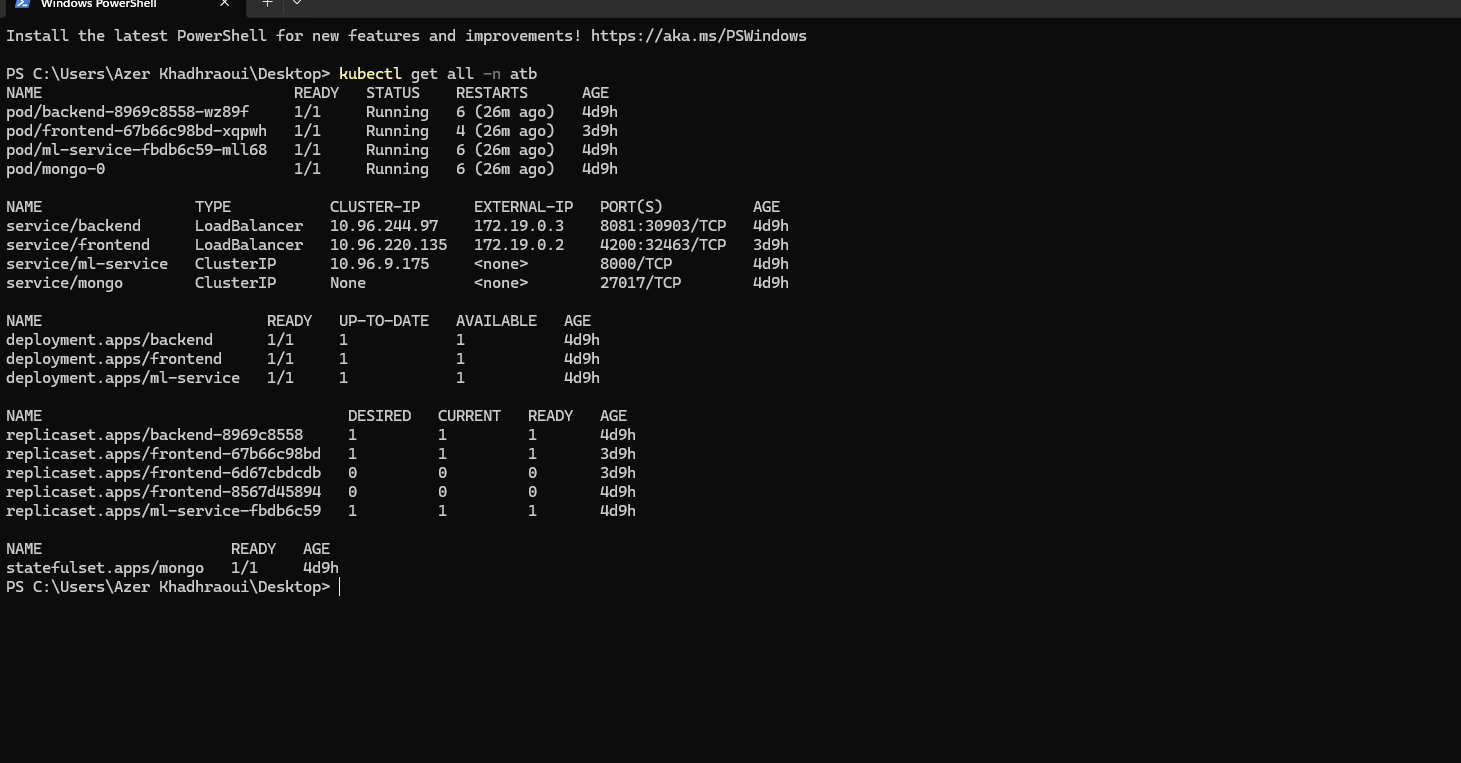Click port value 4200:32463/TCP
The image size is (1461, 763).
(663, 245)
